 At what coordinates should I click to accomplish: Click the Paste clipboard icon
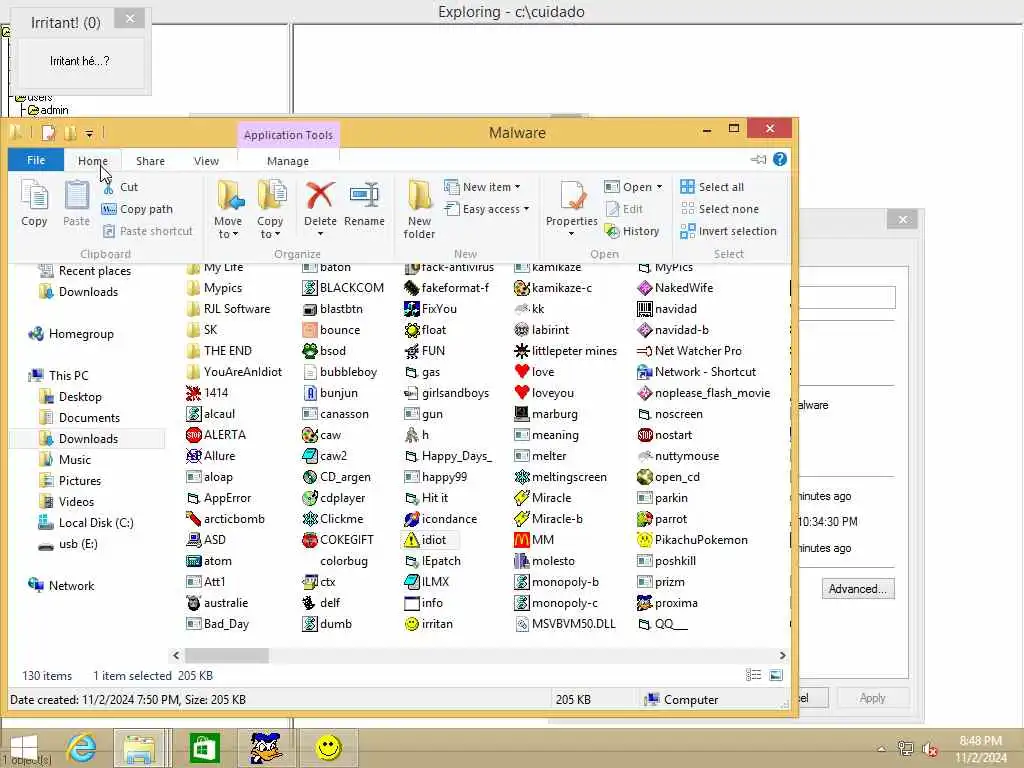pyautogui.click(x=76, y=204)
